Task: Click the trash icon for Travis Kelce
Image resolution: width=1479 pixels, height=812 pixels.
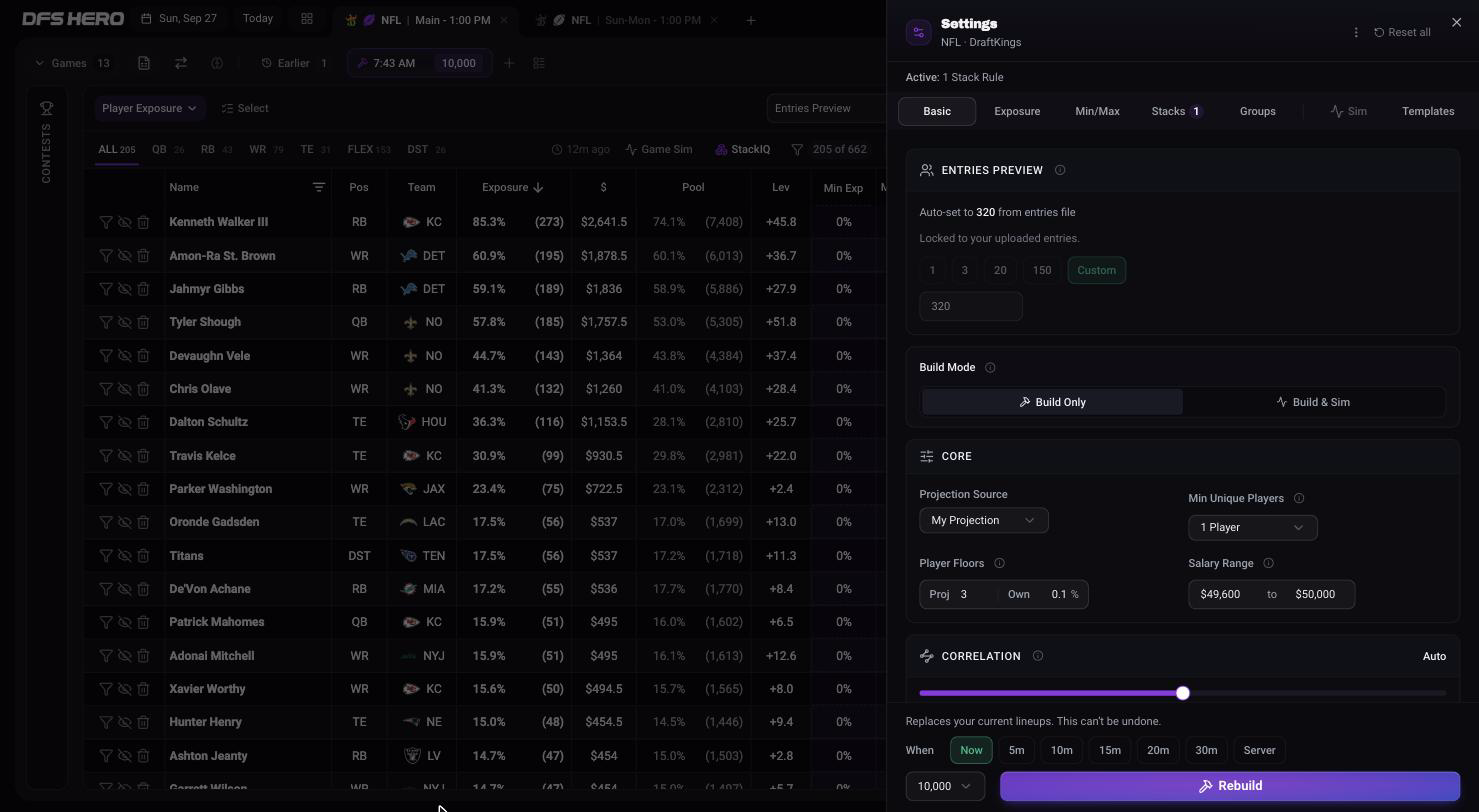Action: 143,456
